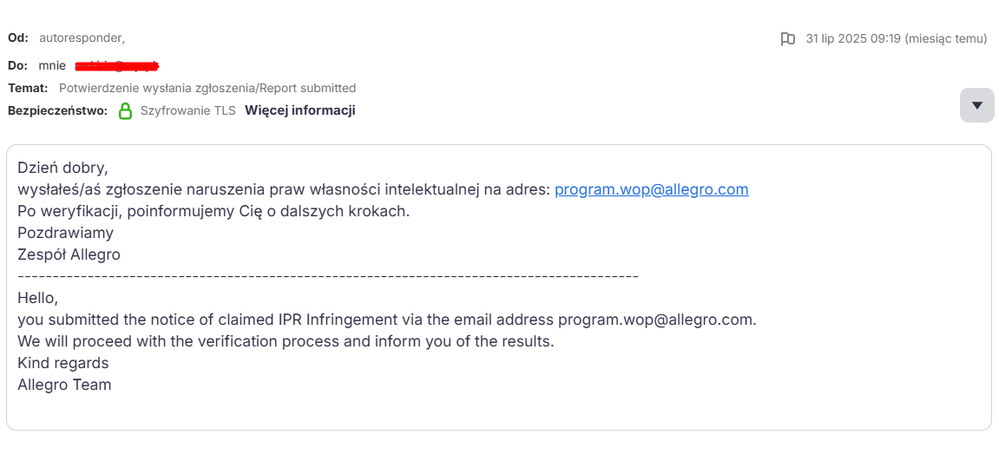999x456 pixels.
Task: Flag this message with the flag icon
Action: coord(787,39)
